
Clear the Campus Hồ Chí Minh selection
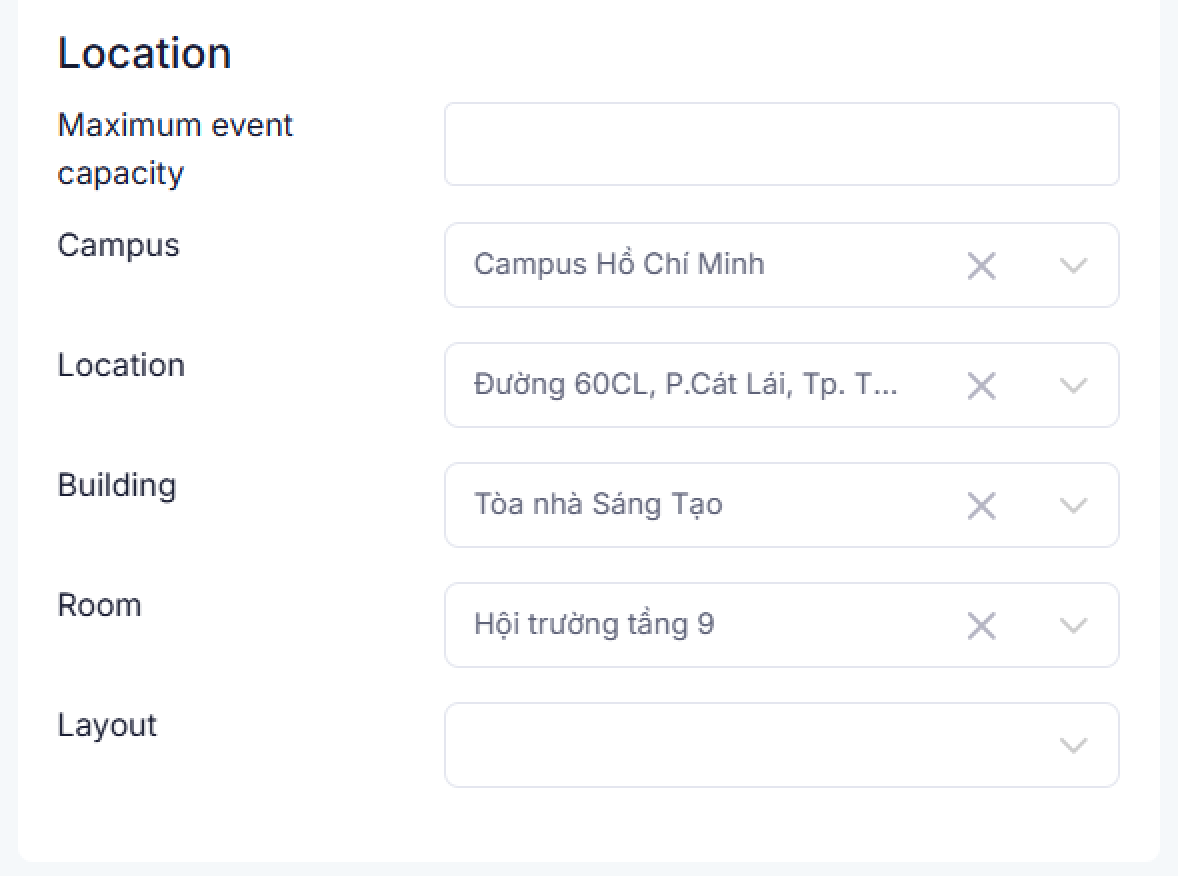pyautogui.click(x=981, y=266)
